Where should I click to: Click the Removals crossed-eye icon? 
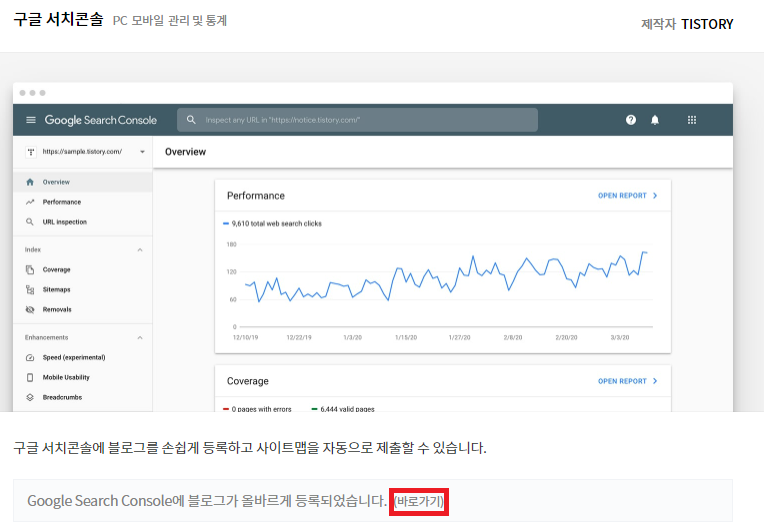(30, 309)
